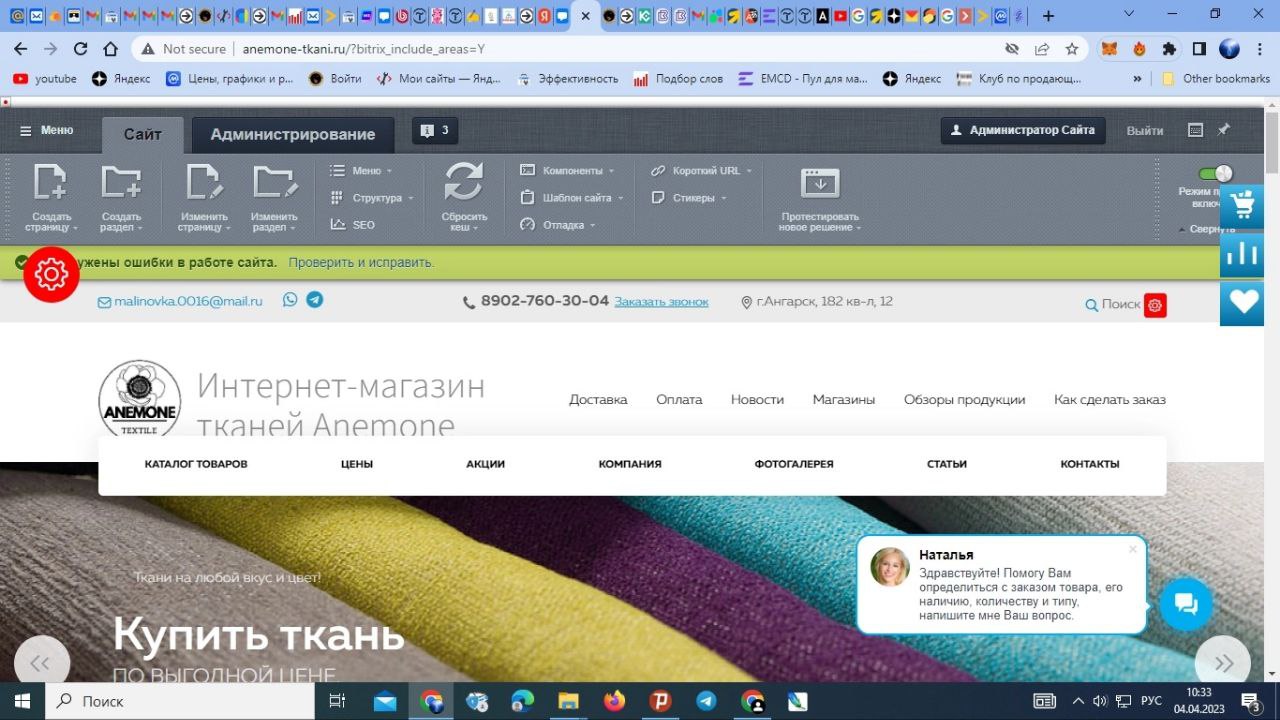Open Chrome extensions puzzle icon
Screen dimensions: 1280x720
1168,48
